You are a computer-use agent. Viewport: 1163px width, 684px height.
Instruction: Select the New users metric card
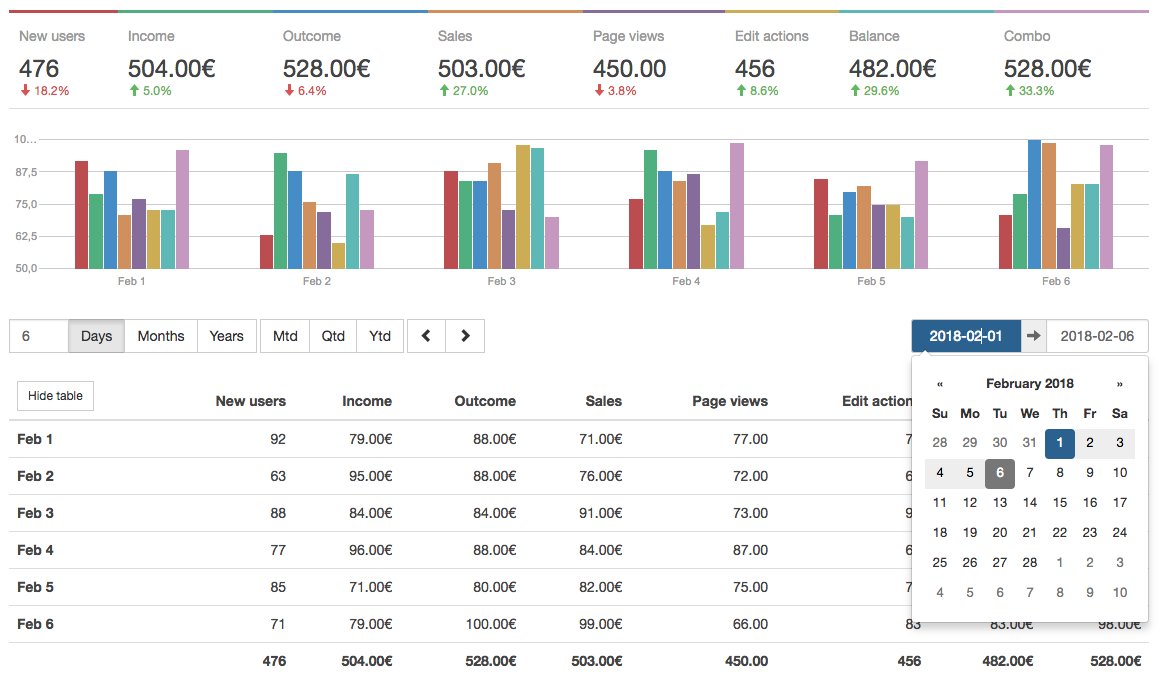(63, 57)
